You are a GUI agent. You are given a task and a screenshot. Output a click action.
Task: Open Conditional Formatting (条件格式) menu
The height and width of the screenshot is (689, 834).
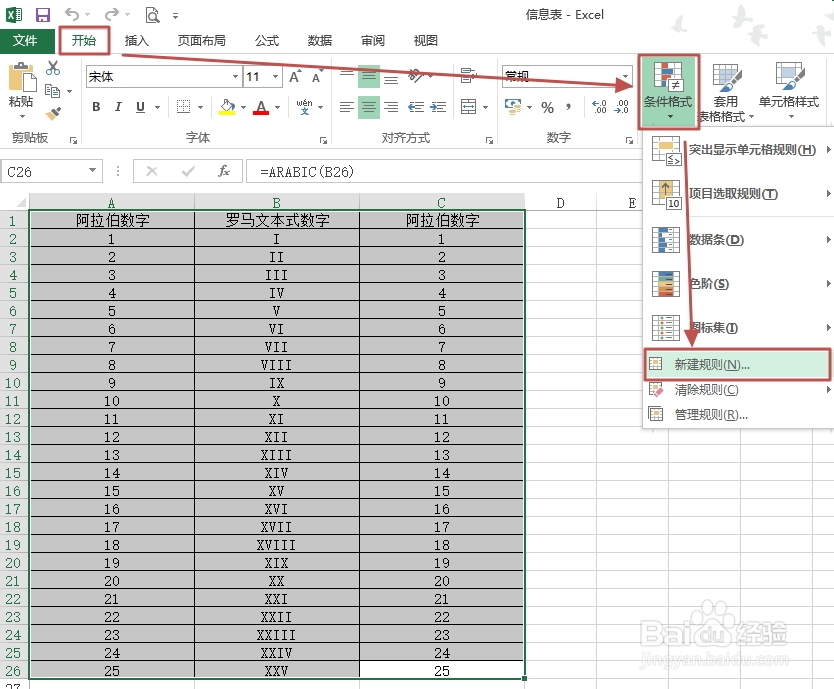[x=667, y=90]
